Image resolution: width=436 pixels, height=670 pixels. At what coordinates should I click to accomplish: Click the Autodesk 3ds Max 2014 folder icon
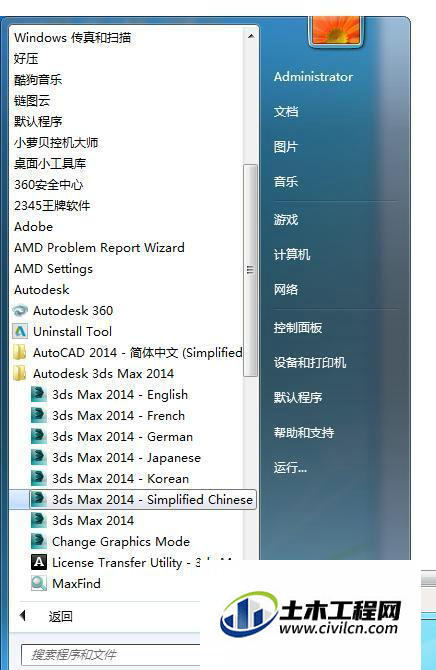pyautogui.click(x=20, y=373)
